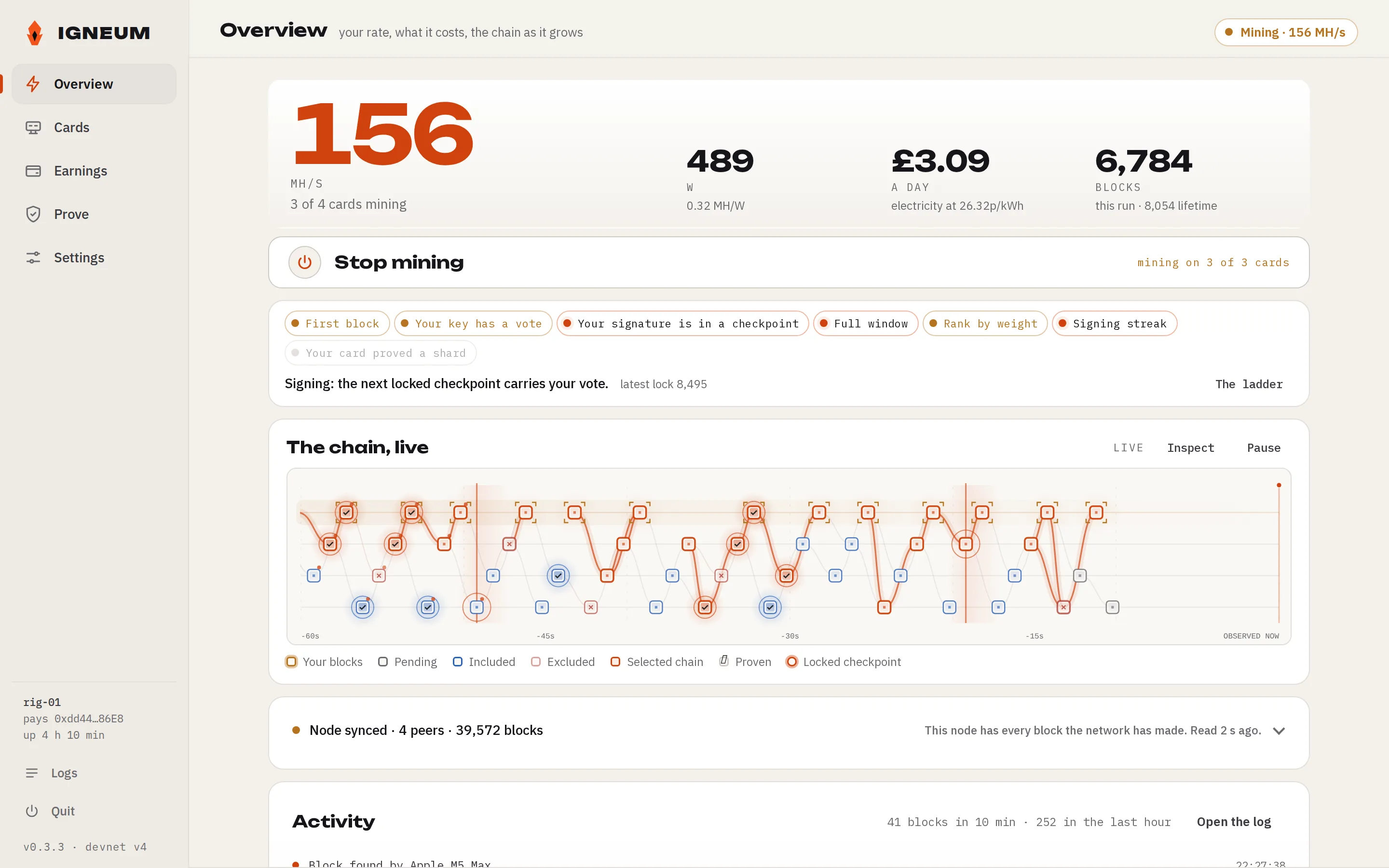1389x868 pixels.
Task: Select Your signature is in a checkpoint chip
Action: (682, 324)
